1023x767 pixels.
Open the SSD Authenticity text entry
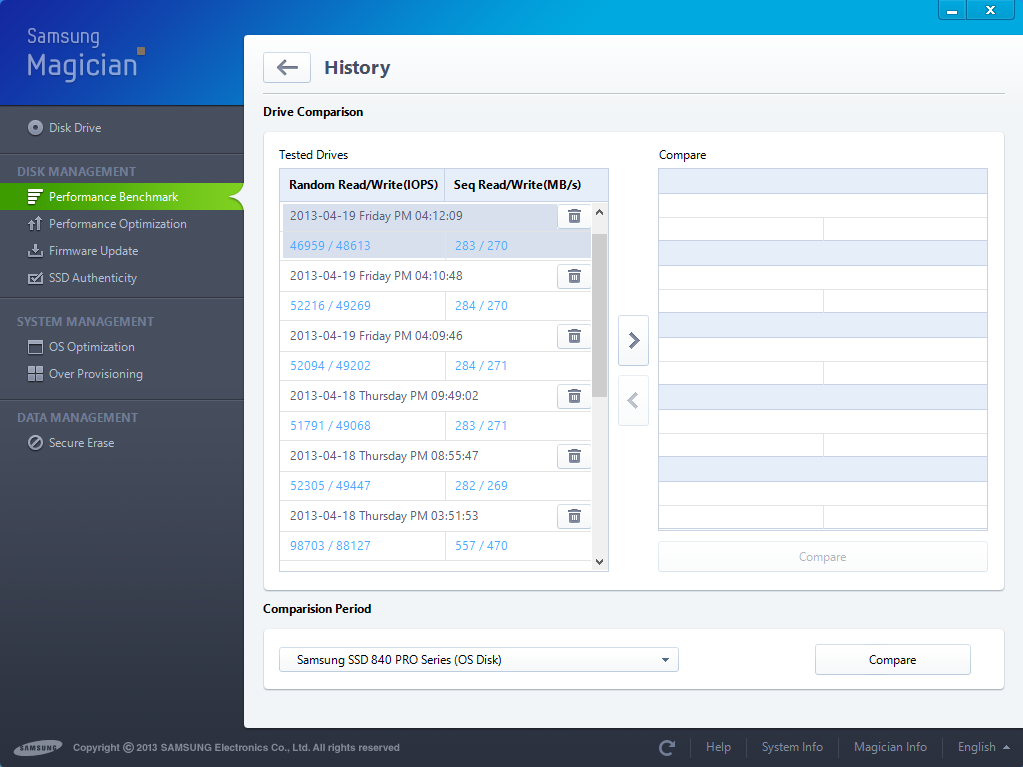[93, 278]
